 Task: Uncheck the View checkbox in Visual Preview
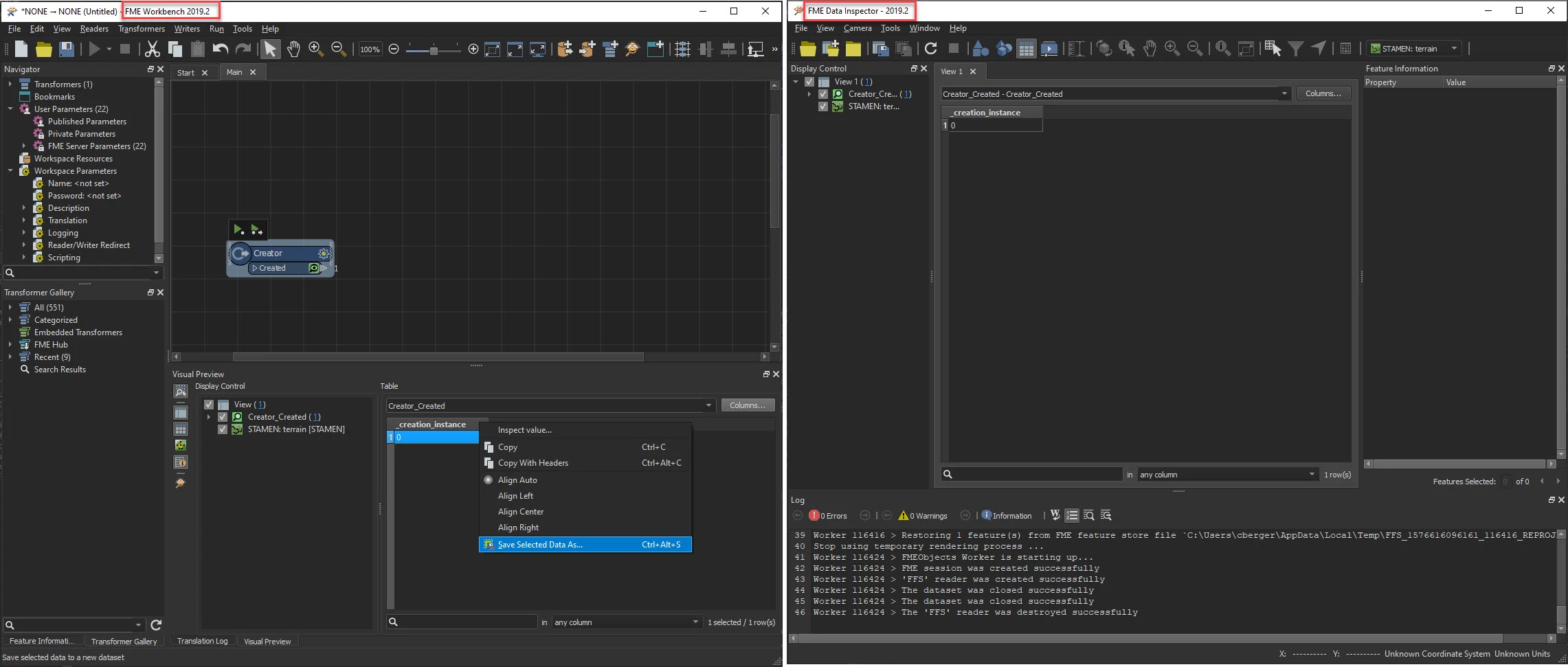[209, 405]
